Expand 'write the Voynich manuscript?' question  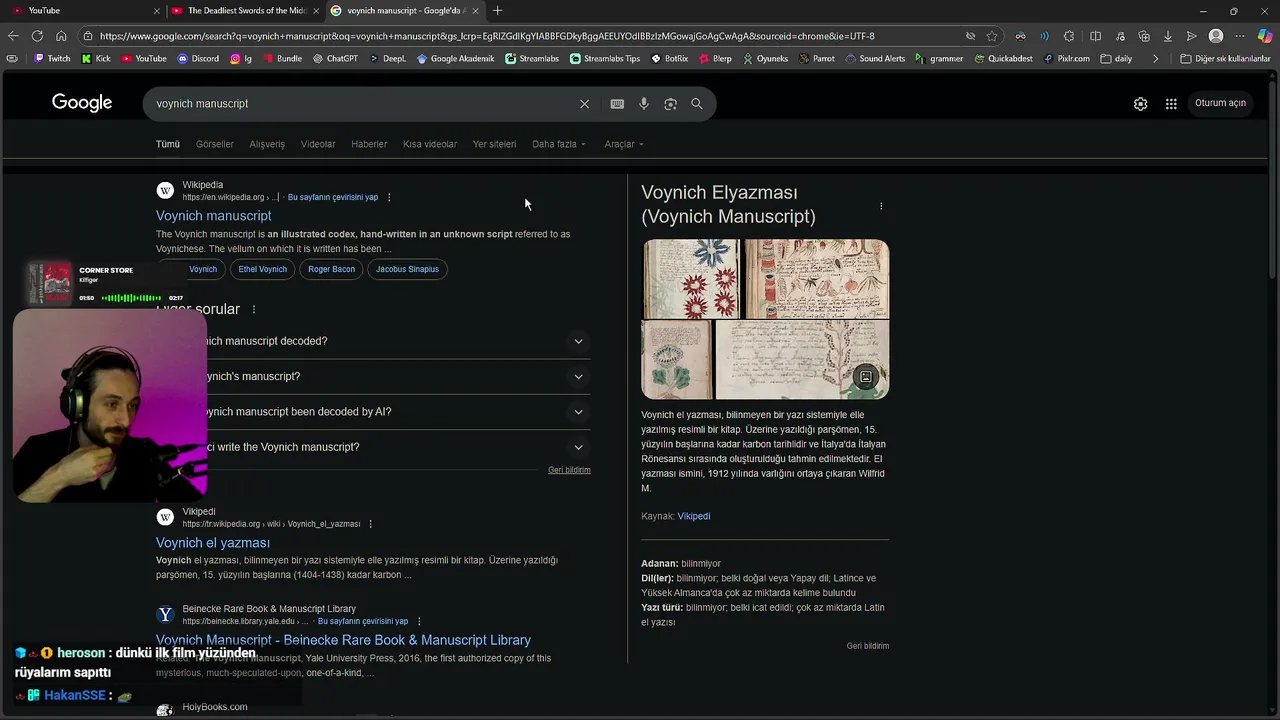[x=374, y=447]
